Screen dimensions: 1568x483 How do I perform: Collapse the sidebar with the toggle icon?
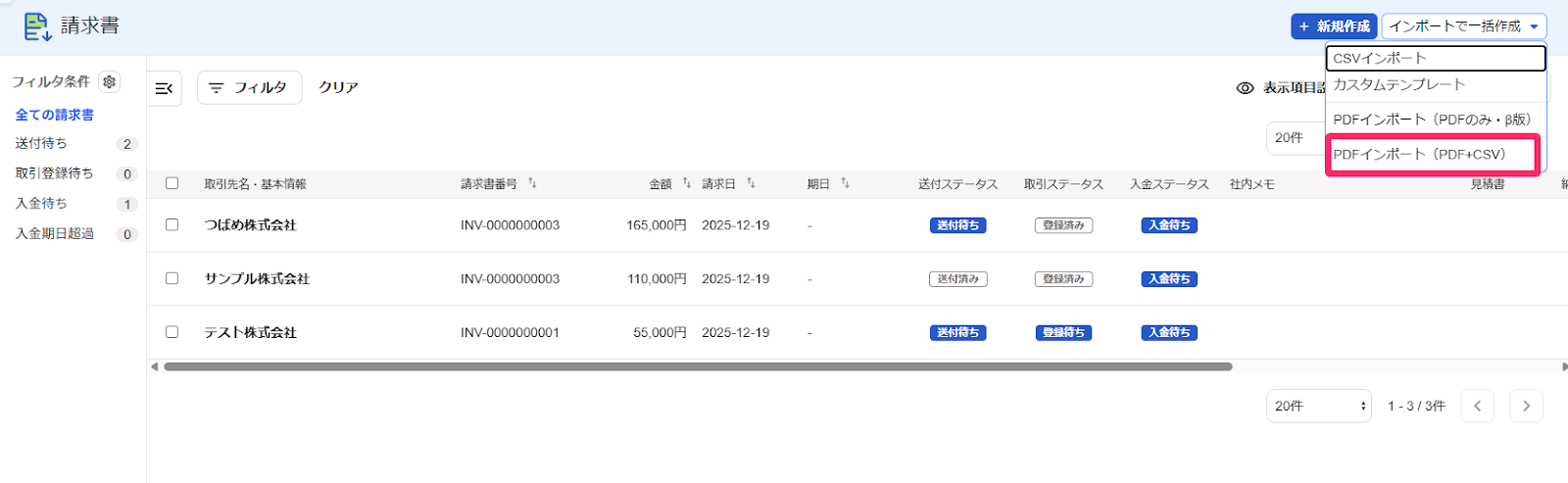point(164,88)
